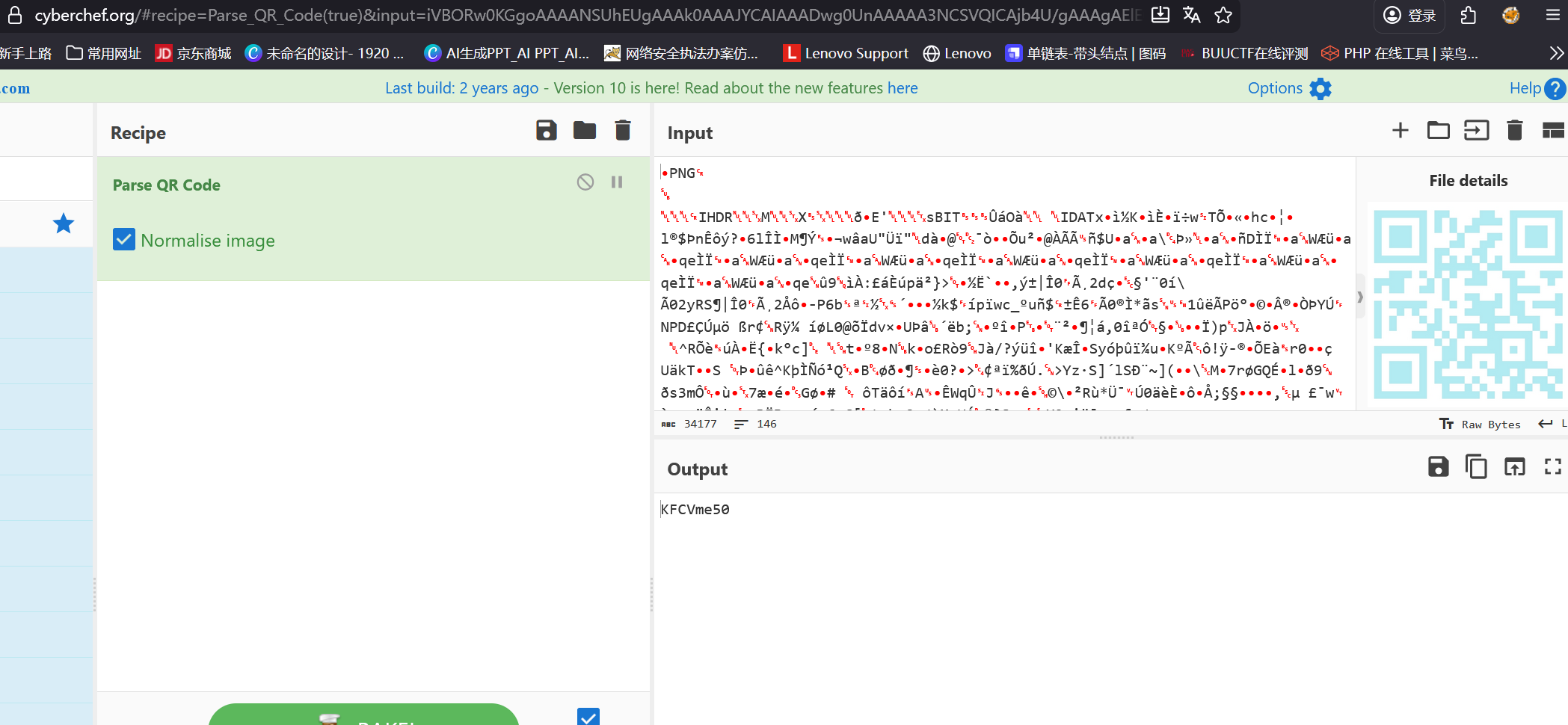Open Lenovo Support bookmark
Viewport: 1568px width, 725px height.
846,53
